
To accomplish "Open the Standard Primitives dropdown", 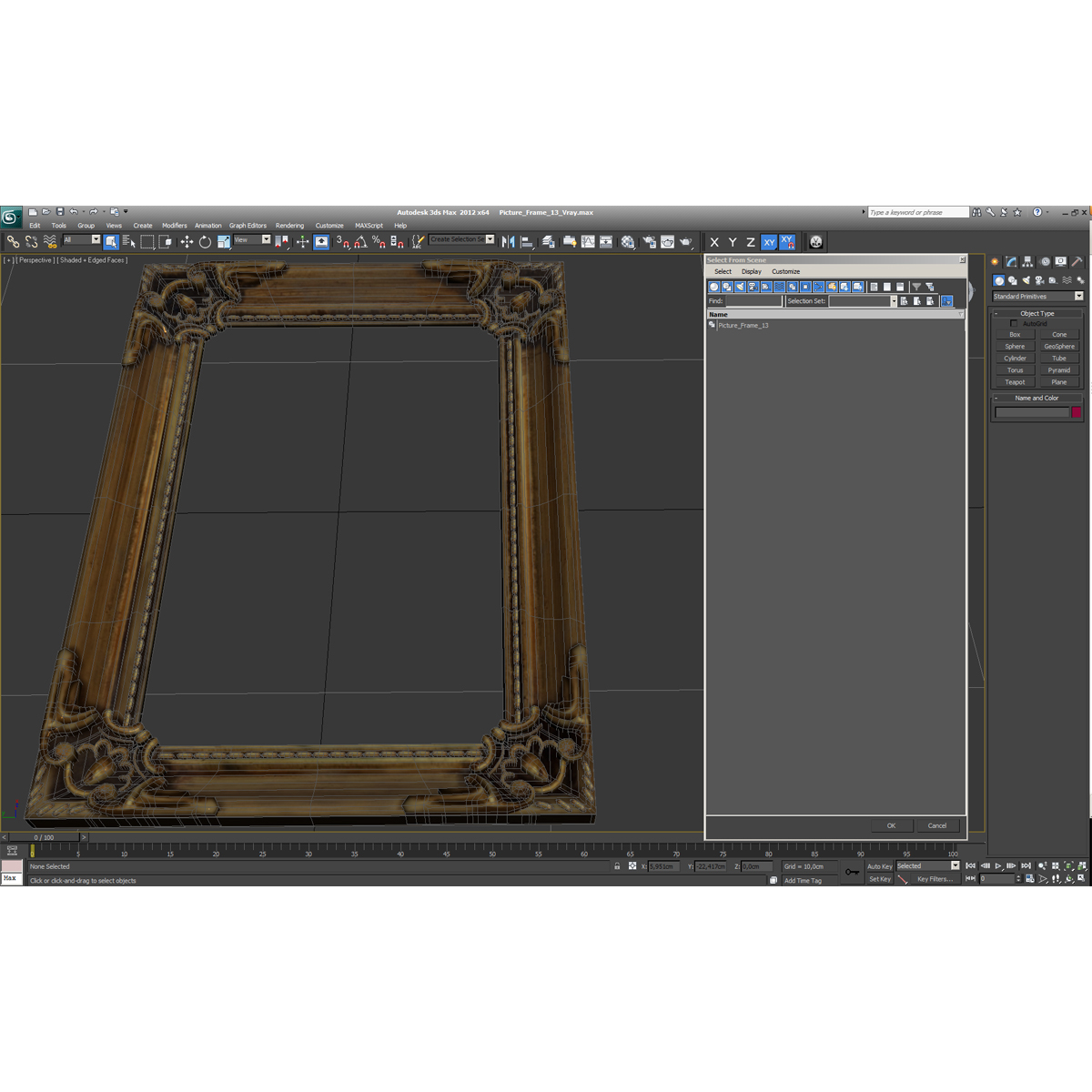I will (1078, 296).
